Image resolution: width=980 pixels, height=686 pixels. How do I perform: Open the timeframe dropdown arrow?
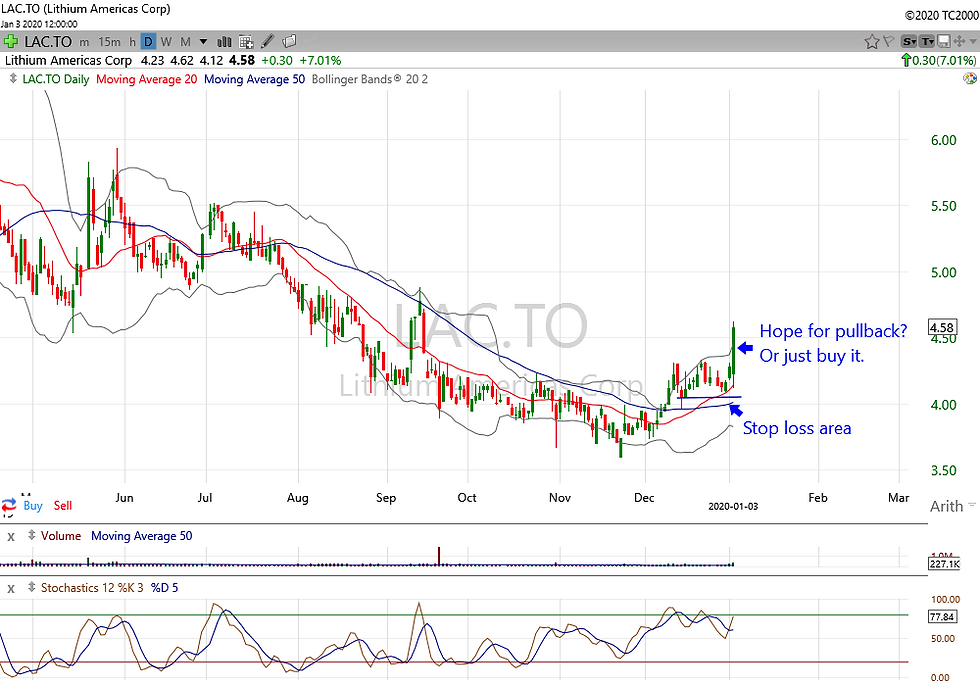pyautogui.click(x=203, y=42)
